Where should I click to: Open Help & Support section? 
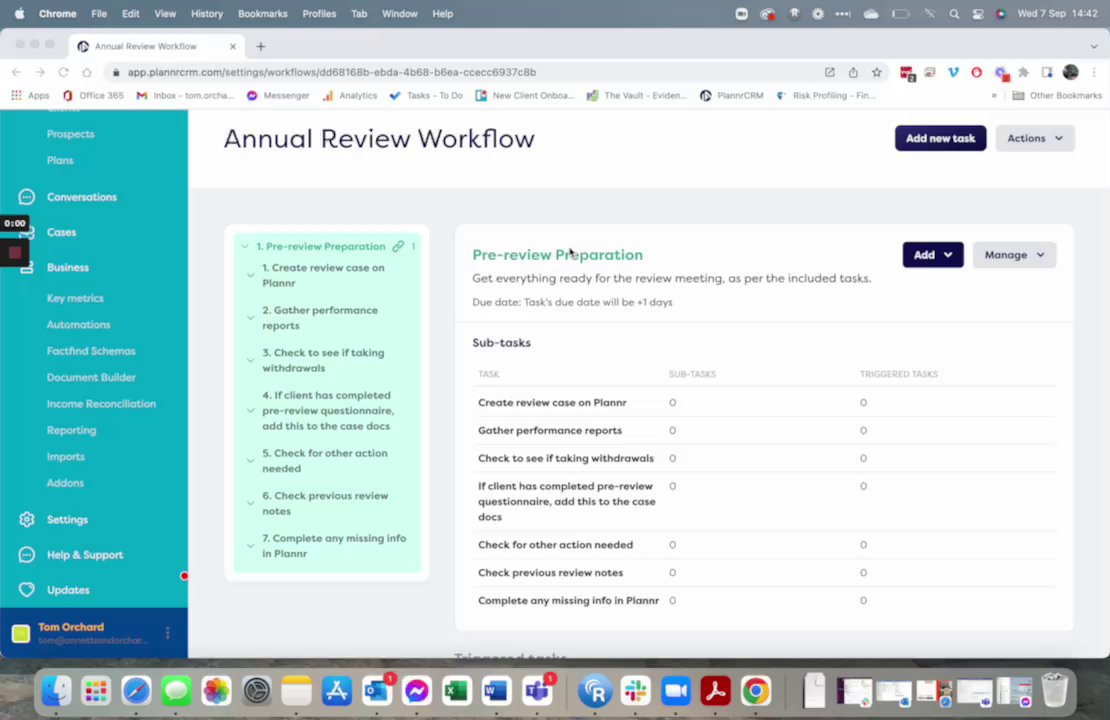[85, 554]
